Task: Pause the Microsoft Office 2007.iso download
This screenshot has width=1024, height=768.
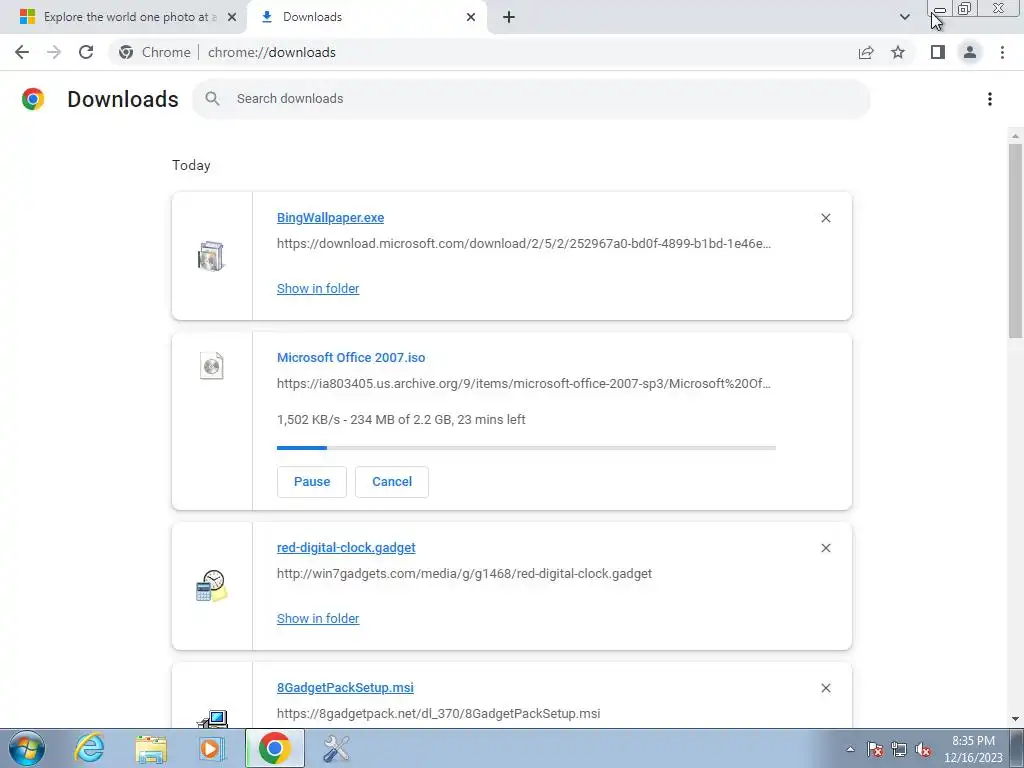Action: [312, 482]
